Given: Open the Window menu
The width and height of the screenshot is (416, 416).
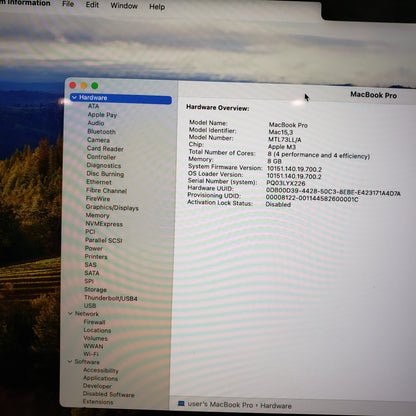Looking at the screenshot, I should pyautogui.click(x=124, y=6).
